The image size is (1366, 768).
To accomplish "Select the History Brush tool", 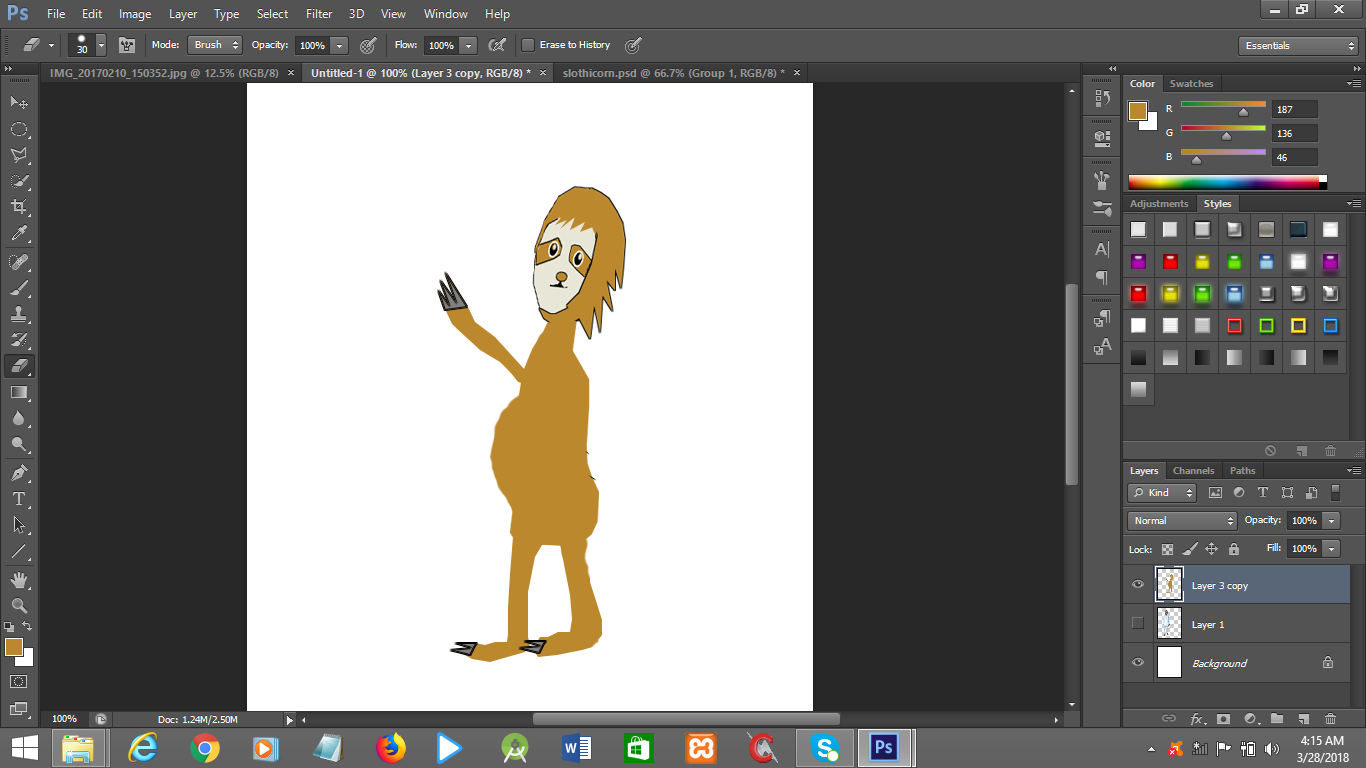I will 19,340.
